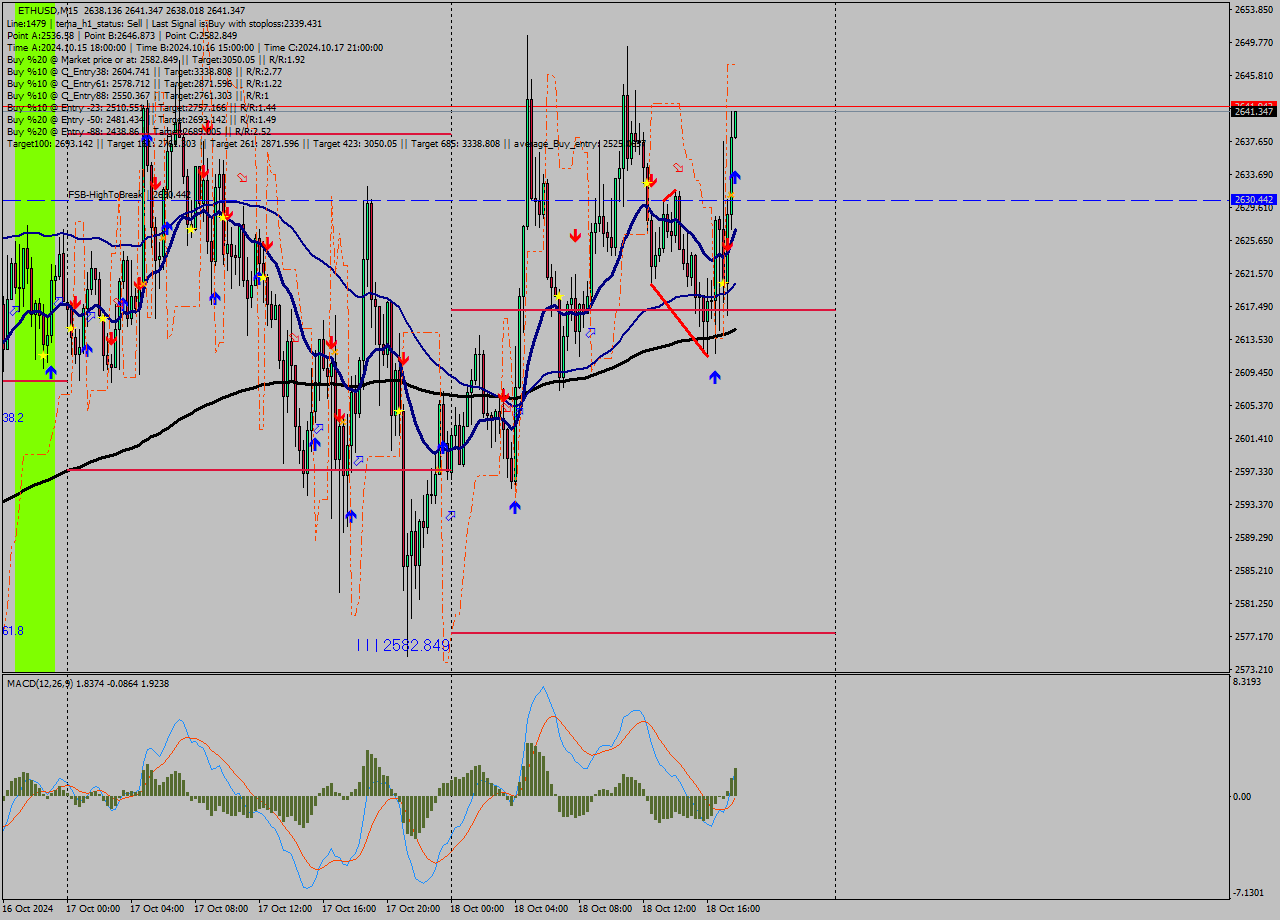Click the '18 Oct 08:00' time axis label
The width and height of the screenshot is (1280, 920).
tap(605, 909)
